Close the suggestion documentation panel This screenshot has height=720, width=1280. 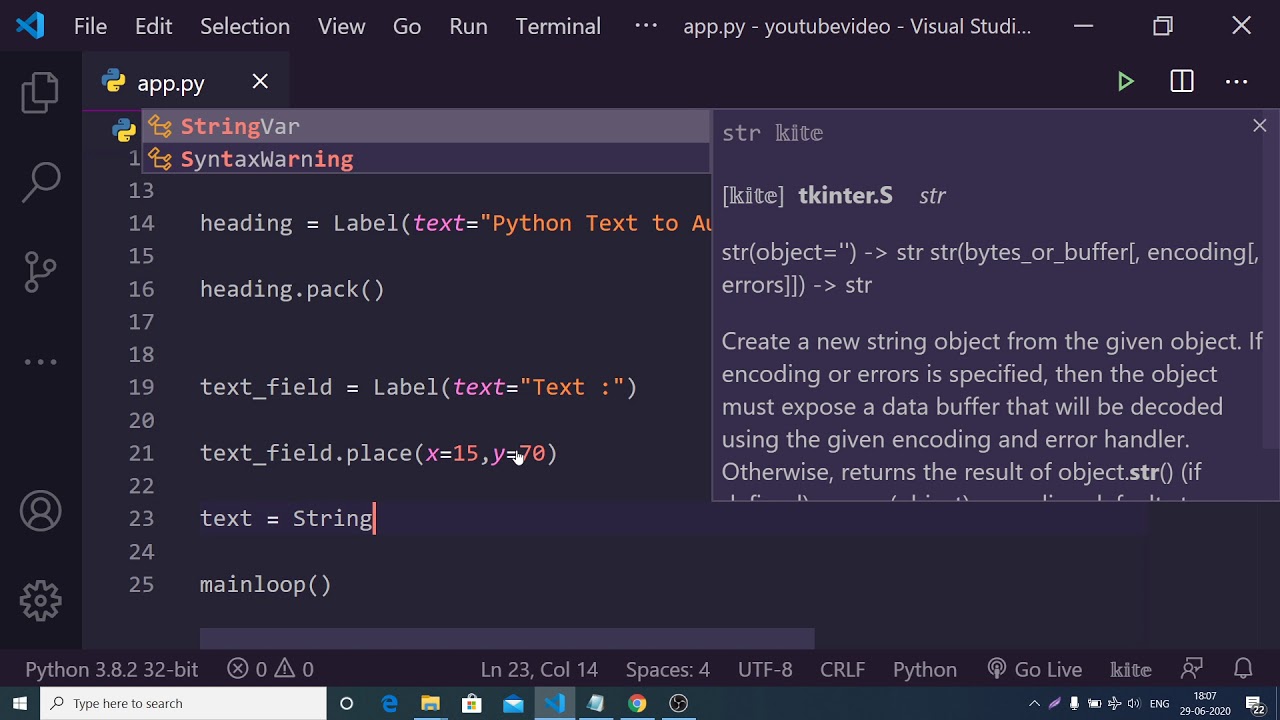point(1259,126)
